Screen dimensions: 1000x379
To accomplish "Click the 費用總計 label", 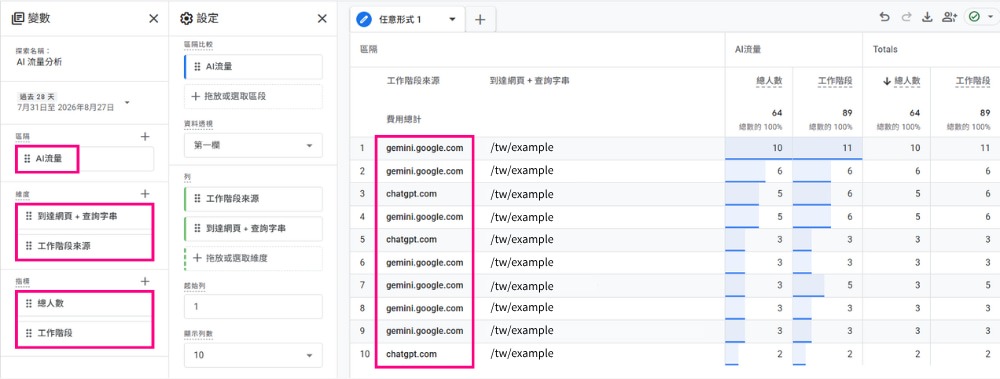I will [x=404, y=119].
